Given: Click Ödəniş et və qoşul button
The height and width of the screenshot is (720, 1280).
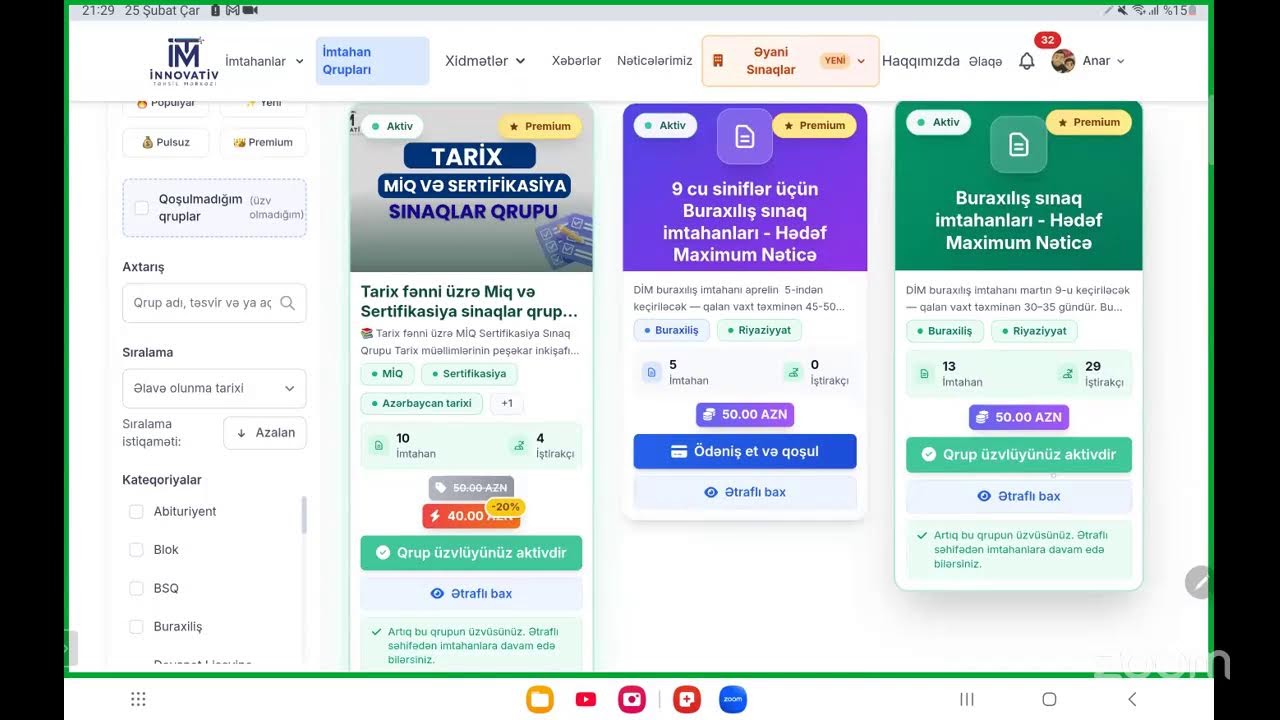Looking at the screenshot, I should coord(745,451).
